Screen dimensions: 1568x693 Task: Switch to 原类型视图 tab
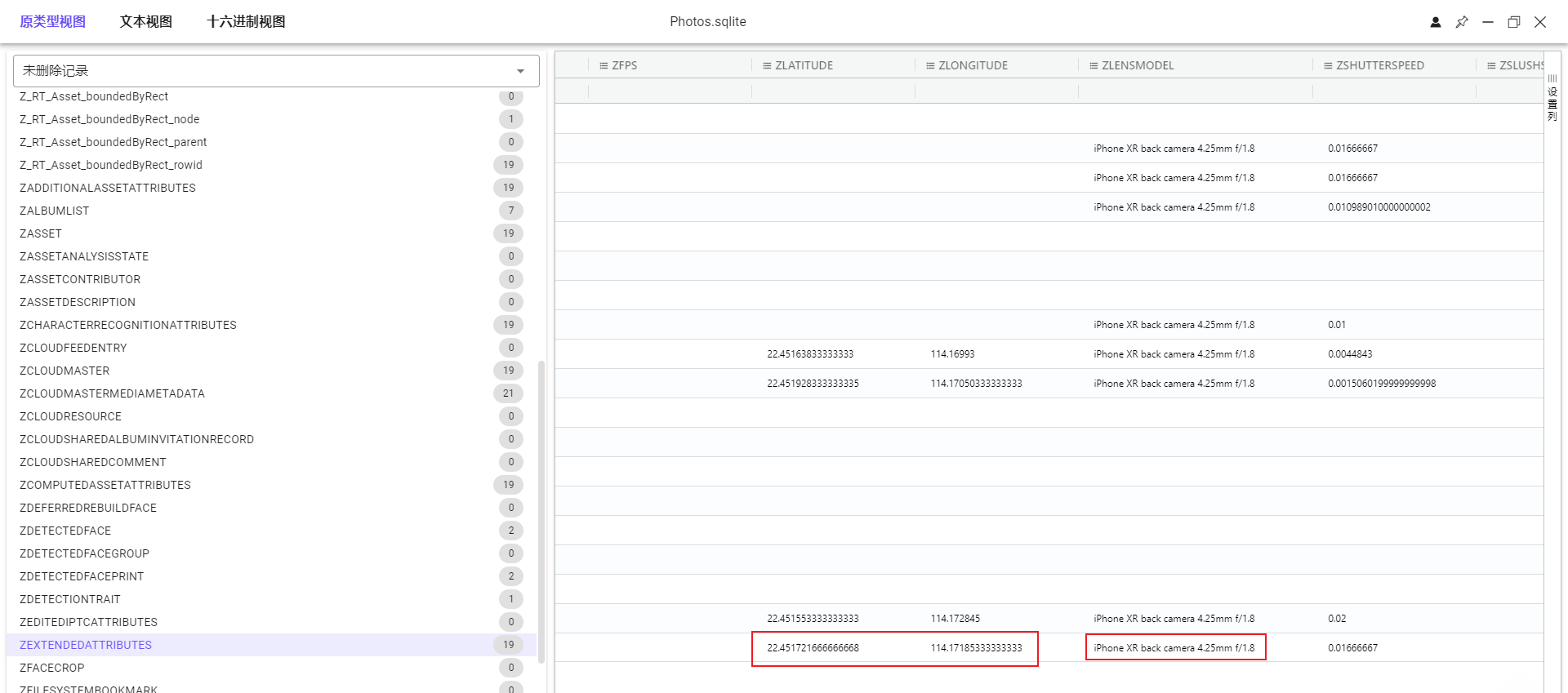[53, 22]
